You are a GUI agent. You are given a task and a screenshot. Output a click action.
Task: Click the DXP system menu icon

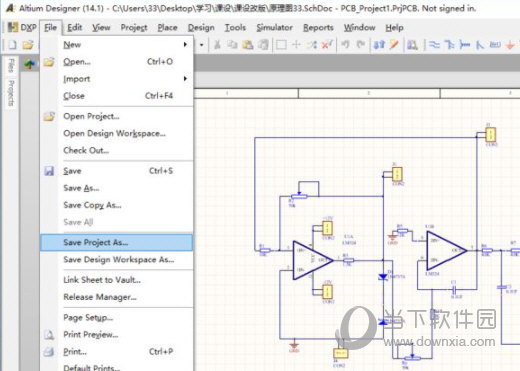(22, 27)
